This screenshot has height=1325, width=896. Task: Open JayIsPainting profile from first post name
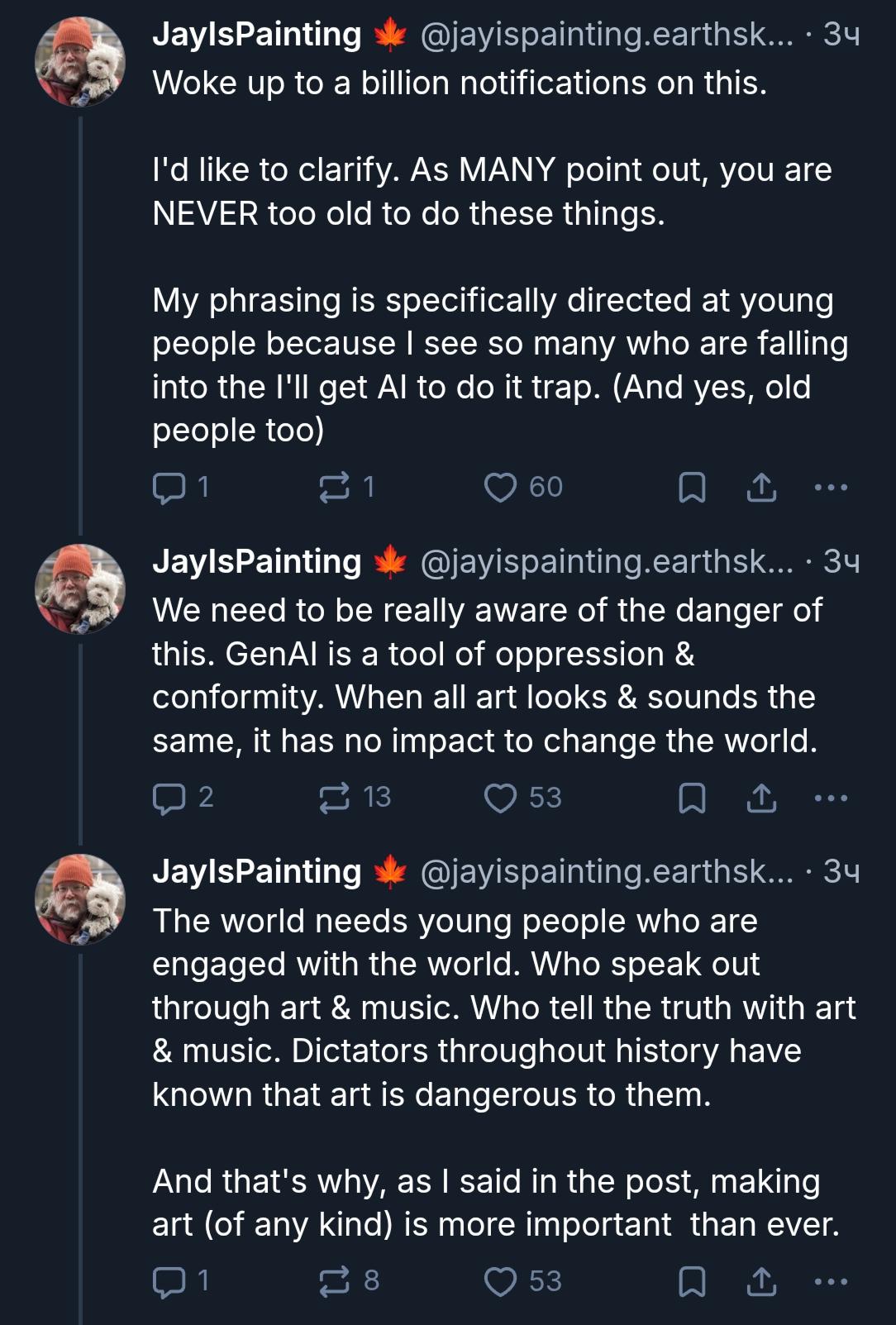(x=256, y=35)
